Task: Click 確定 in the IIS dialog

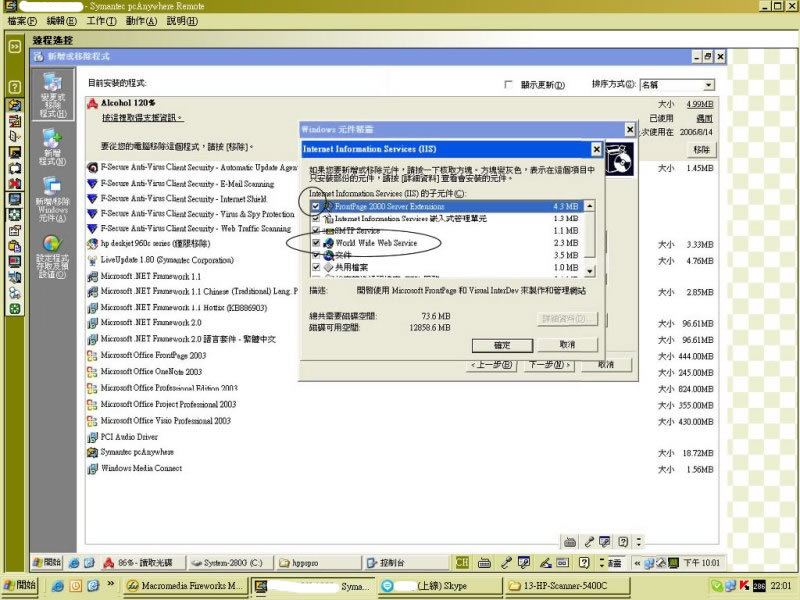Action: 502,345
